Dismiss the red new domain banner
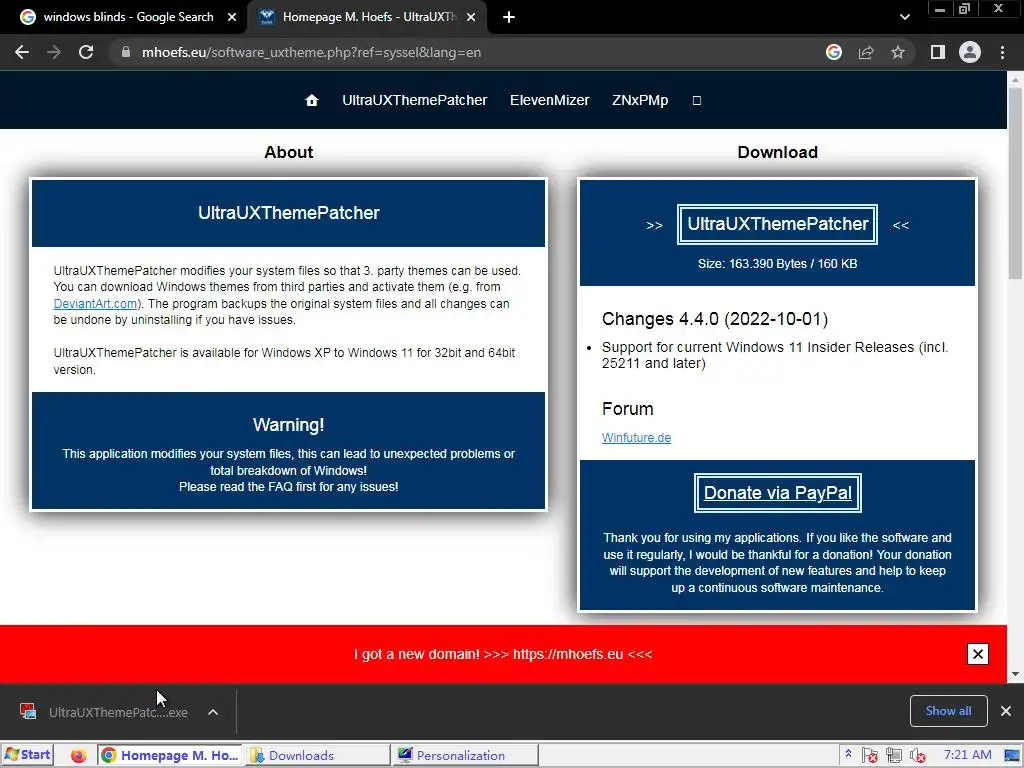The height and width of the screenshot is (768, 1024). point(978,654)
